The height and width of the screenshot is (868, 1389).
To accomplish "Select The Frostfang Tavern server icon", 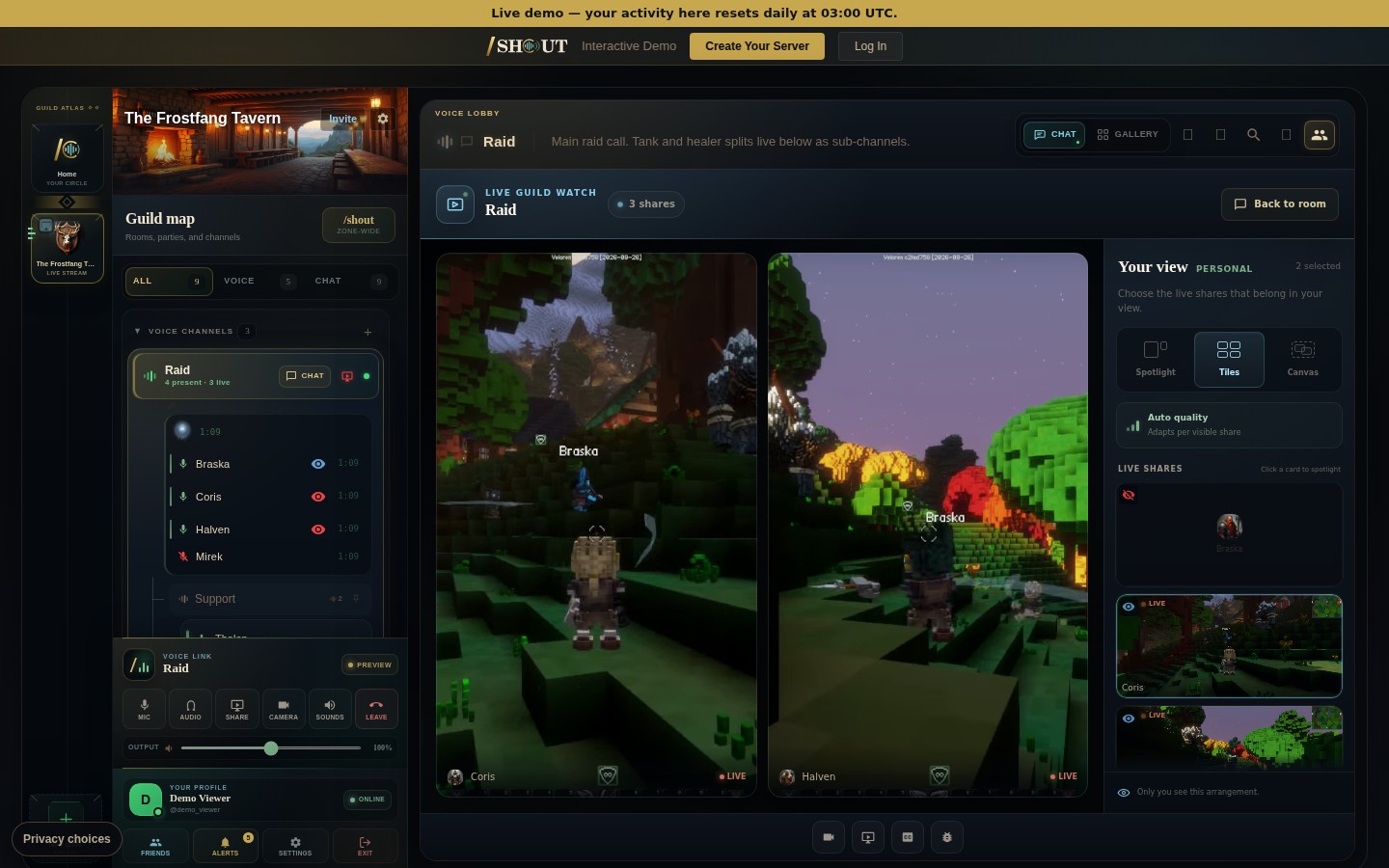I will [x=67, y=248].
